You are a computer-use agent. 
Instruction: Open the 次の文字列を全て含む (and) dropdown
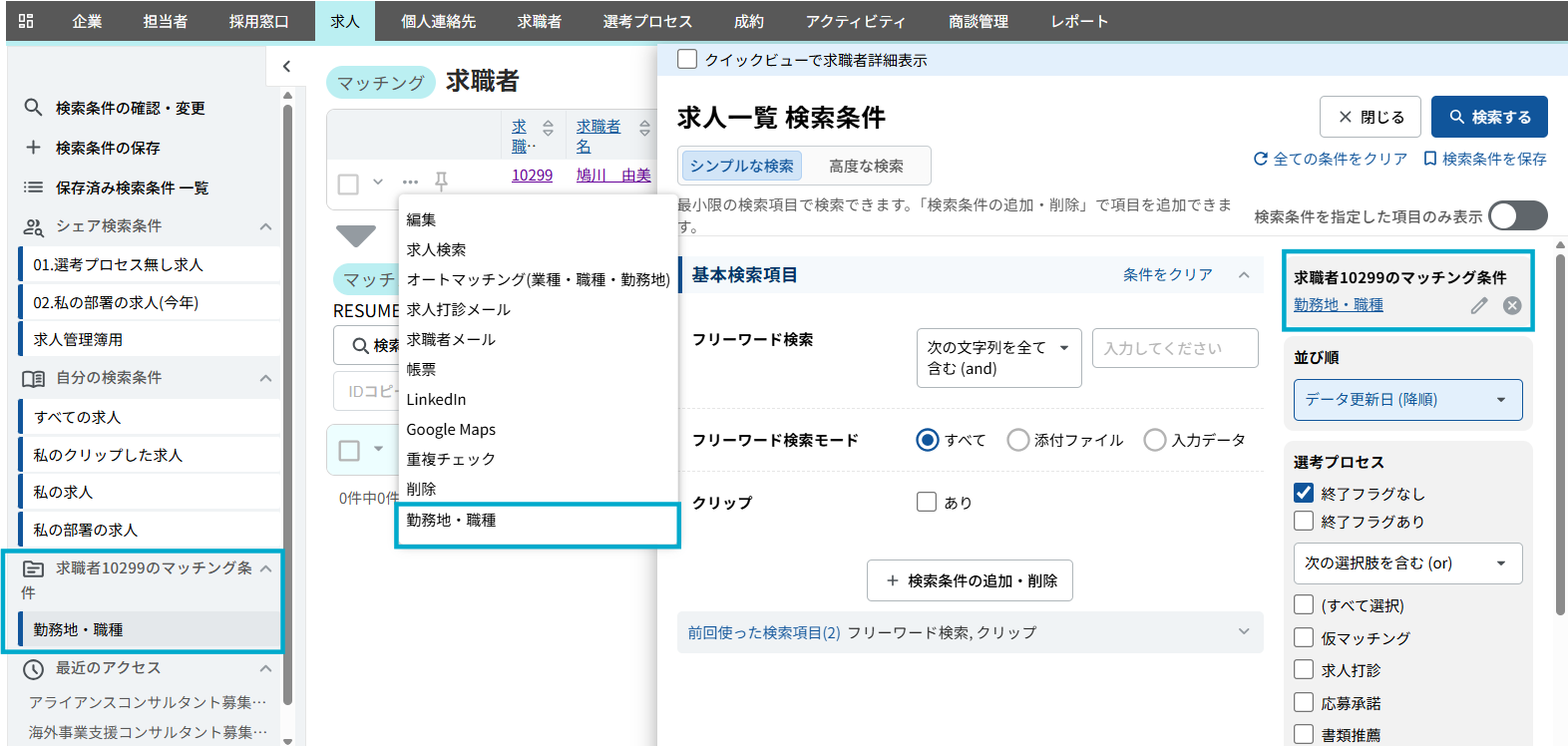(997, 358)
